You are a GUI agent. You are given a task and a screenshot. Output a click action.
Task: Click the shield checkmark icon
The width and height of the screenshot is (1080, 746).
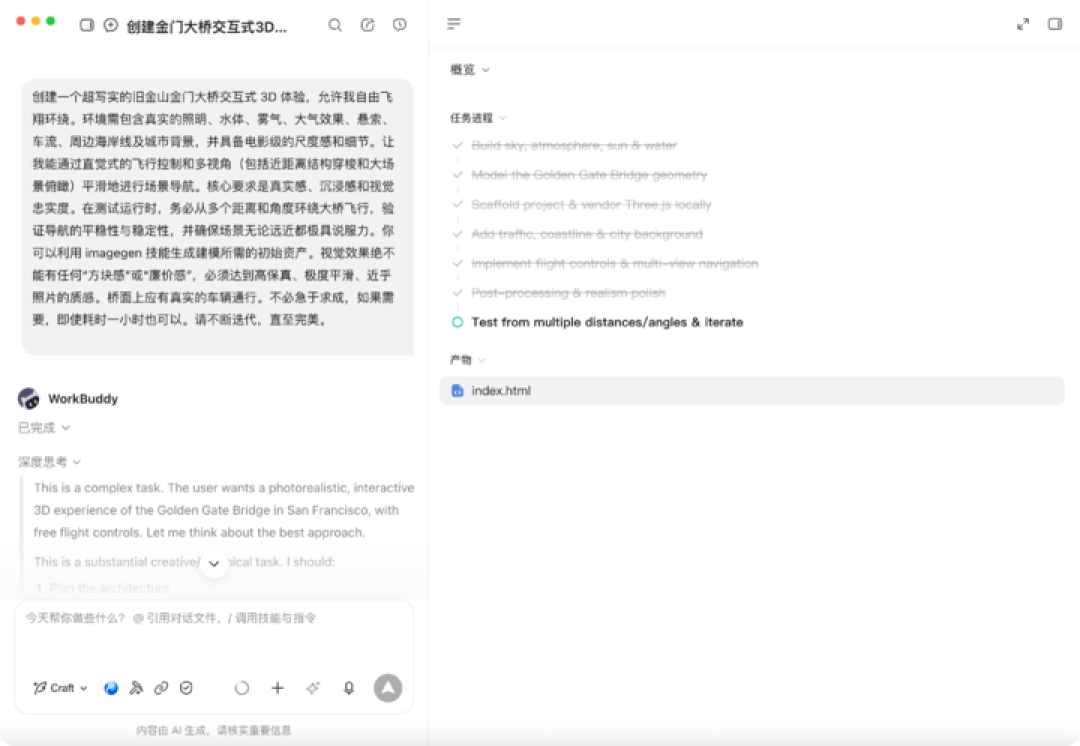tap(186, 687)
